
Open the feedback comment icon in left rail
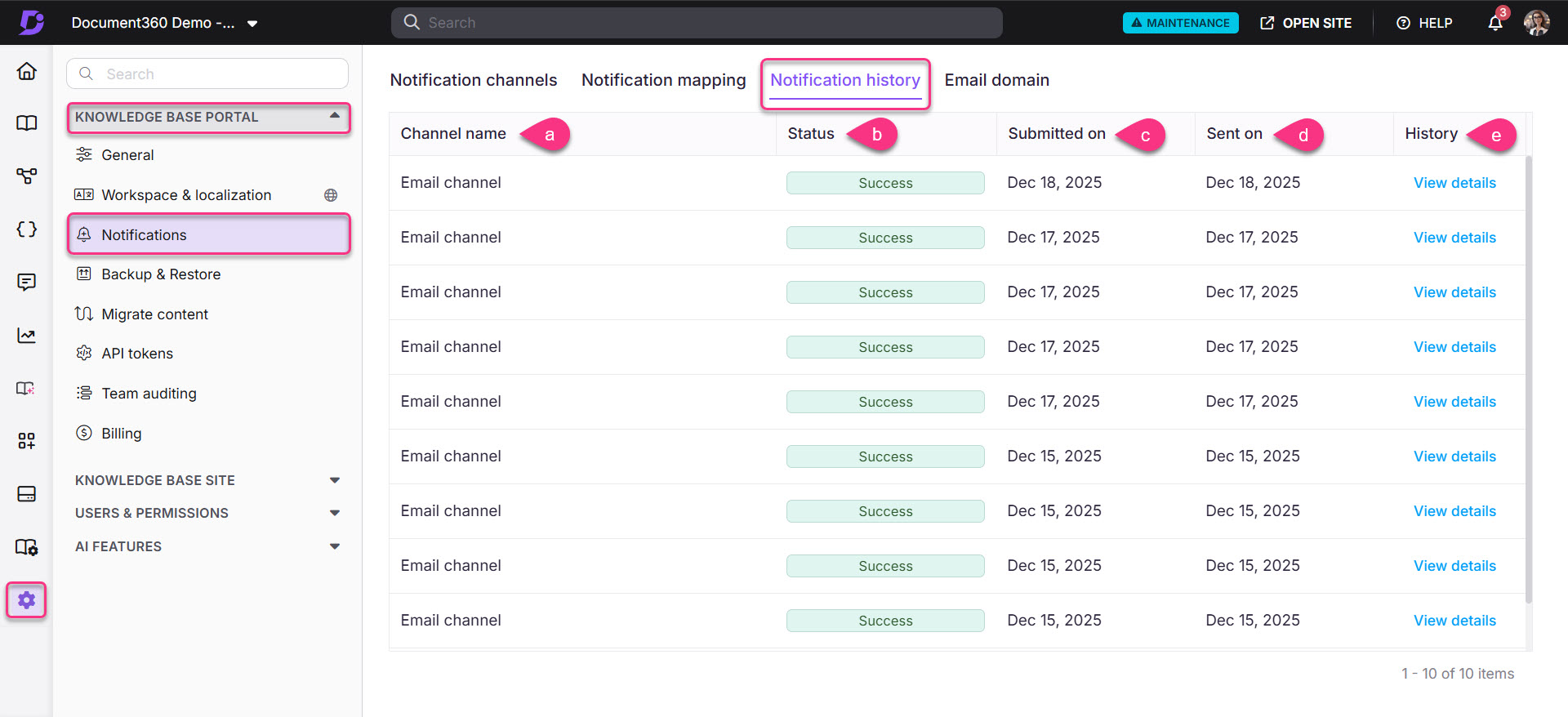pyautogui.click(x=27, y=283)
